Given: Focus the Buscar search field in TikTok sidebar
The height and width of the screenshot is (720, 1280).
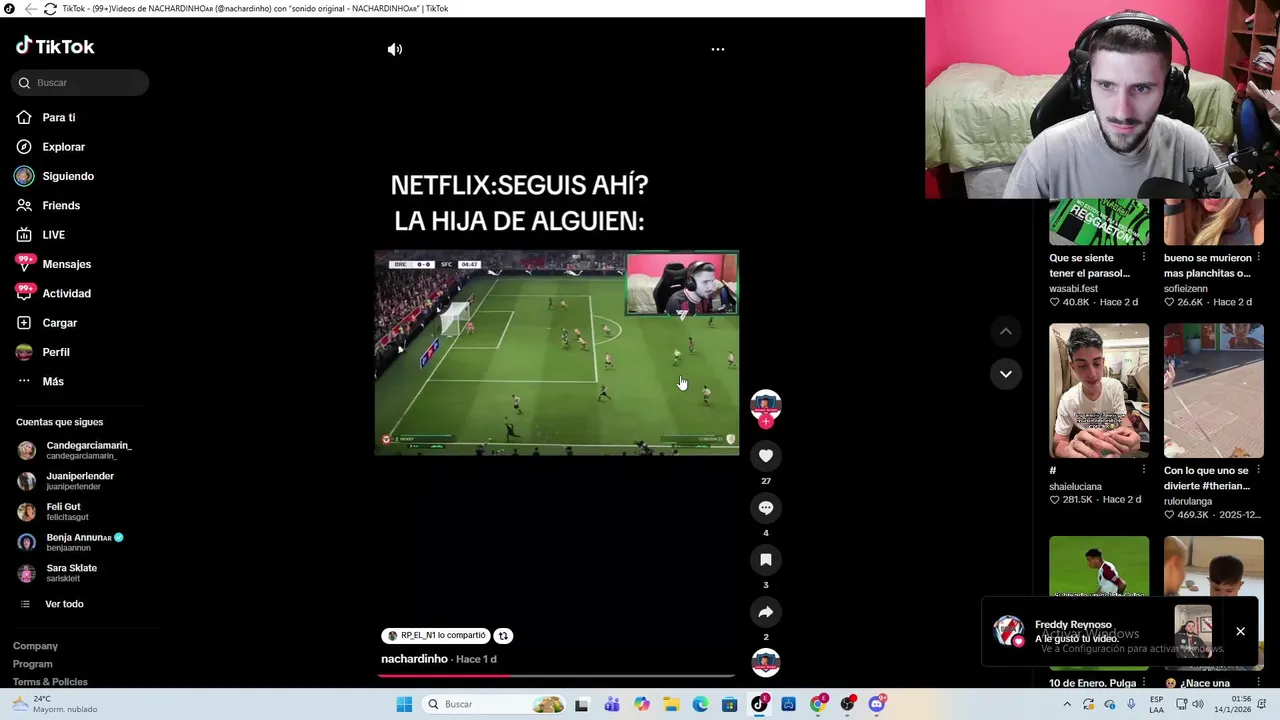Looking at the screenshot, I should [x=80, y=83].
